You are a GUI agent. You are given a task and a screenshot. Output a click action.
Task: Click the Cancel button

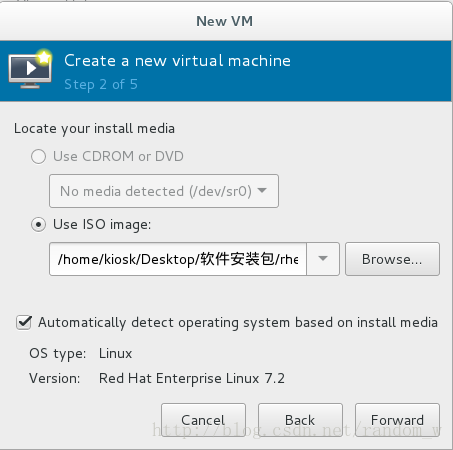point(203,420)
